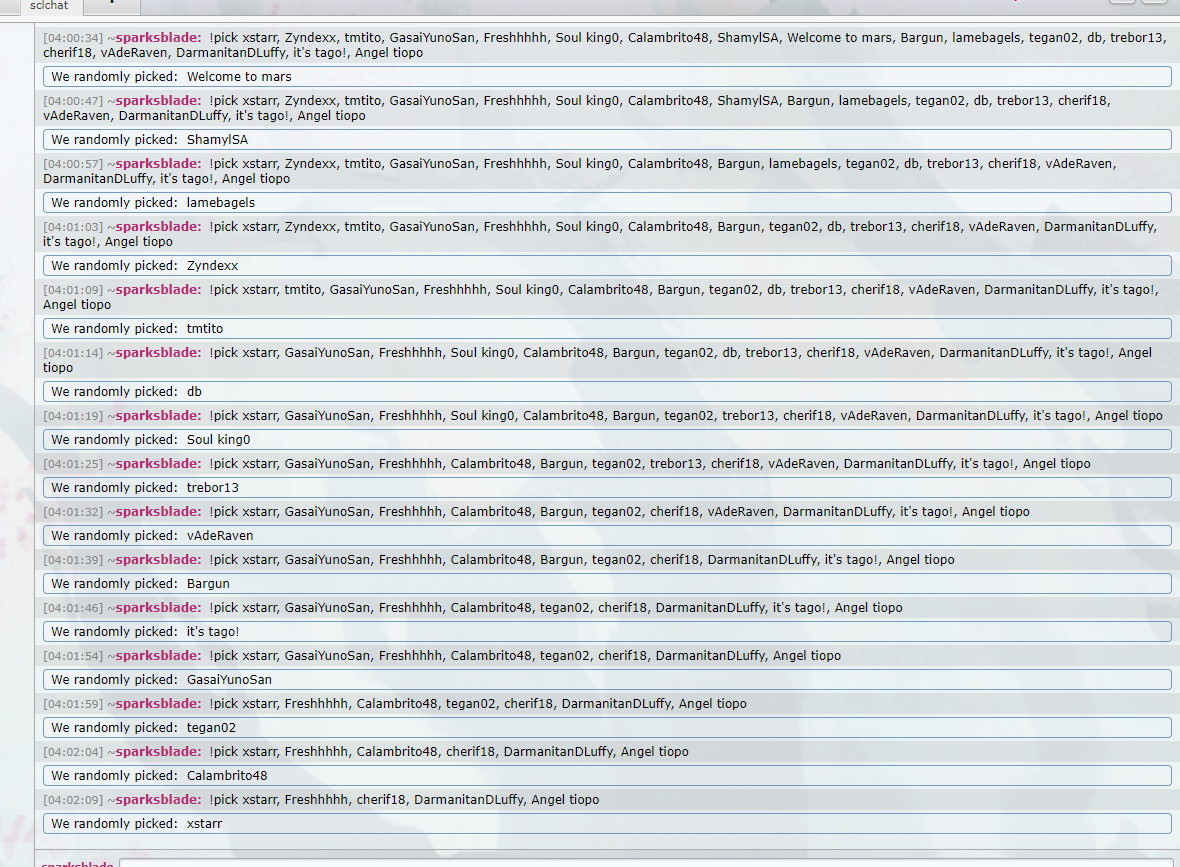
Task: Click the 04:01:39 timestamp
Action: (73, 560)
